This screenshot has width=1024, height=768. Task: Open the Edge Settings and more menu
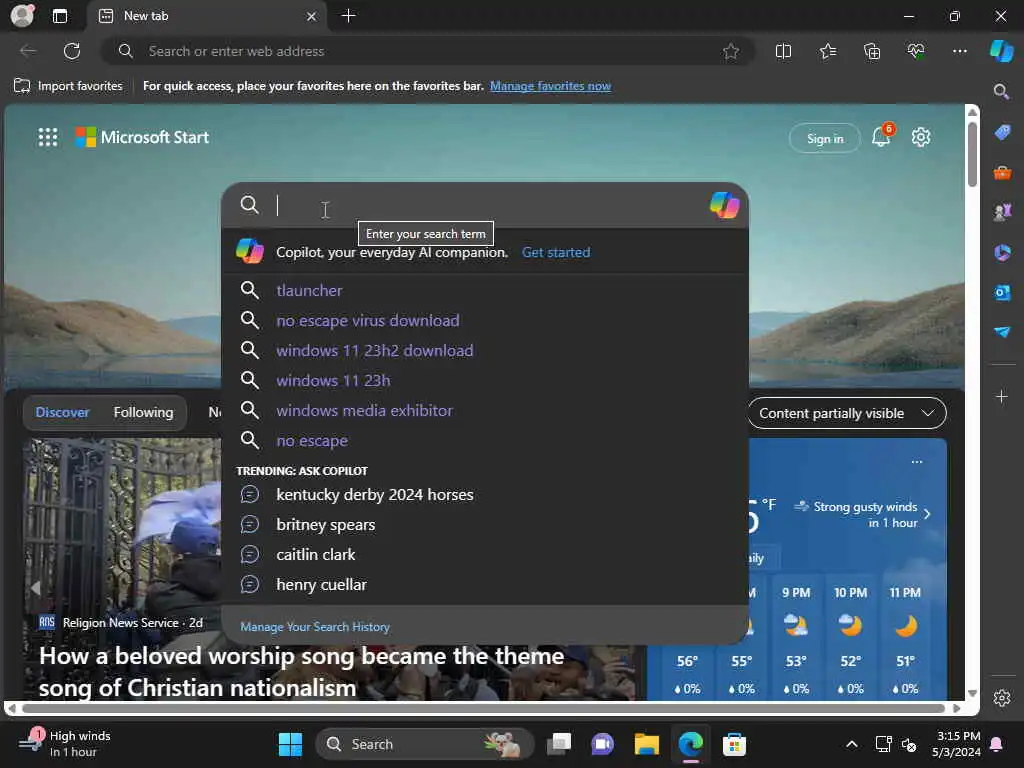click(x=959, y=51)
